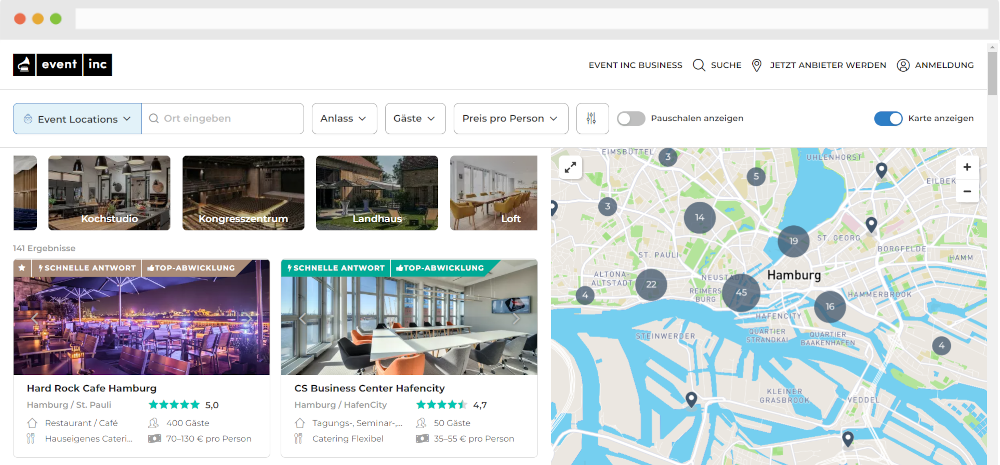Show previous photo of Hard Rock Cafe Hamburg
Image resolution: width=1000 pixels, height=465 pixels.
coord(35,318)
